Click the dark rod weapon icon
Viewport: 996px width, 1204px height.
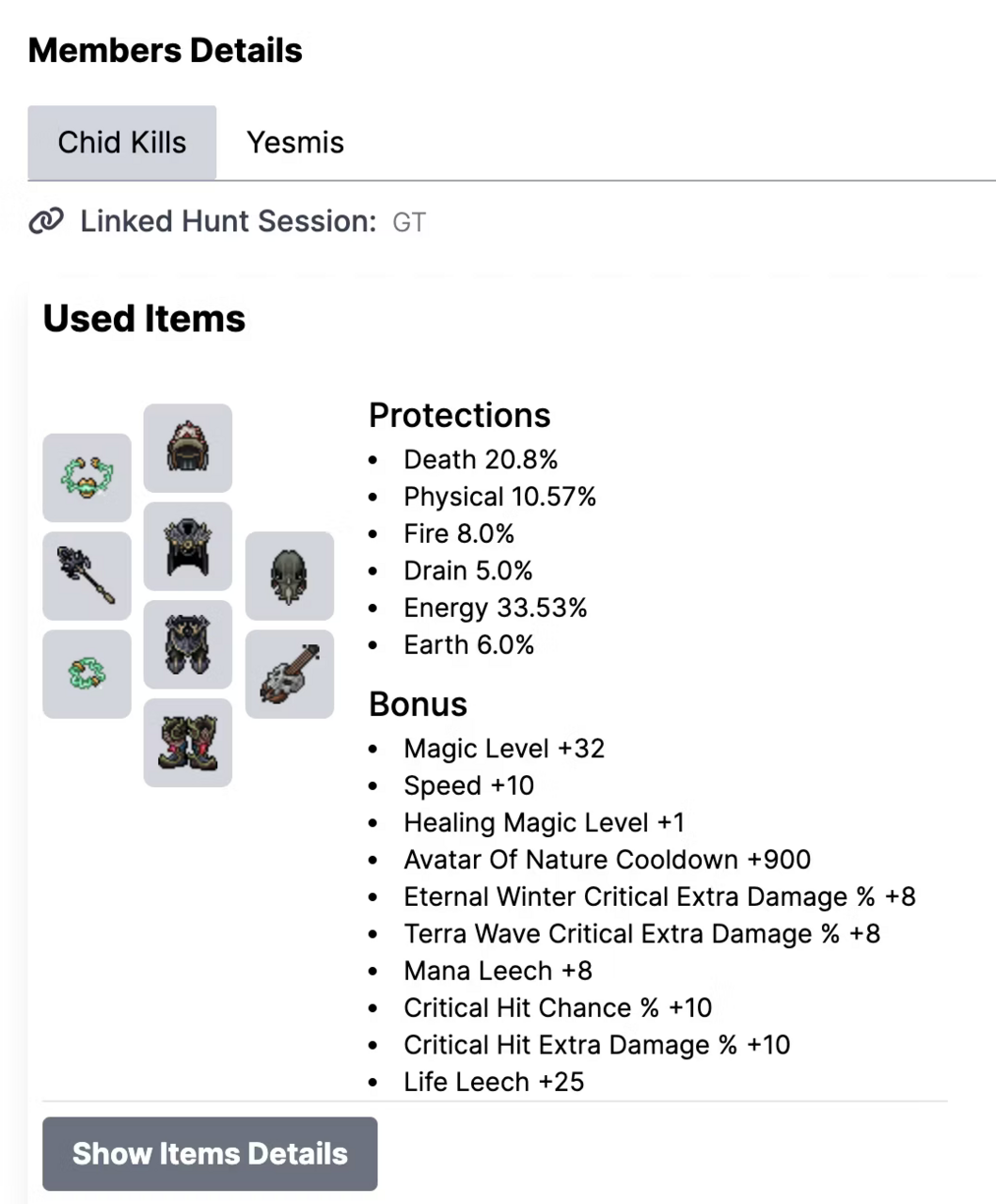click(x=87, y=576)
